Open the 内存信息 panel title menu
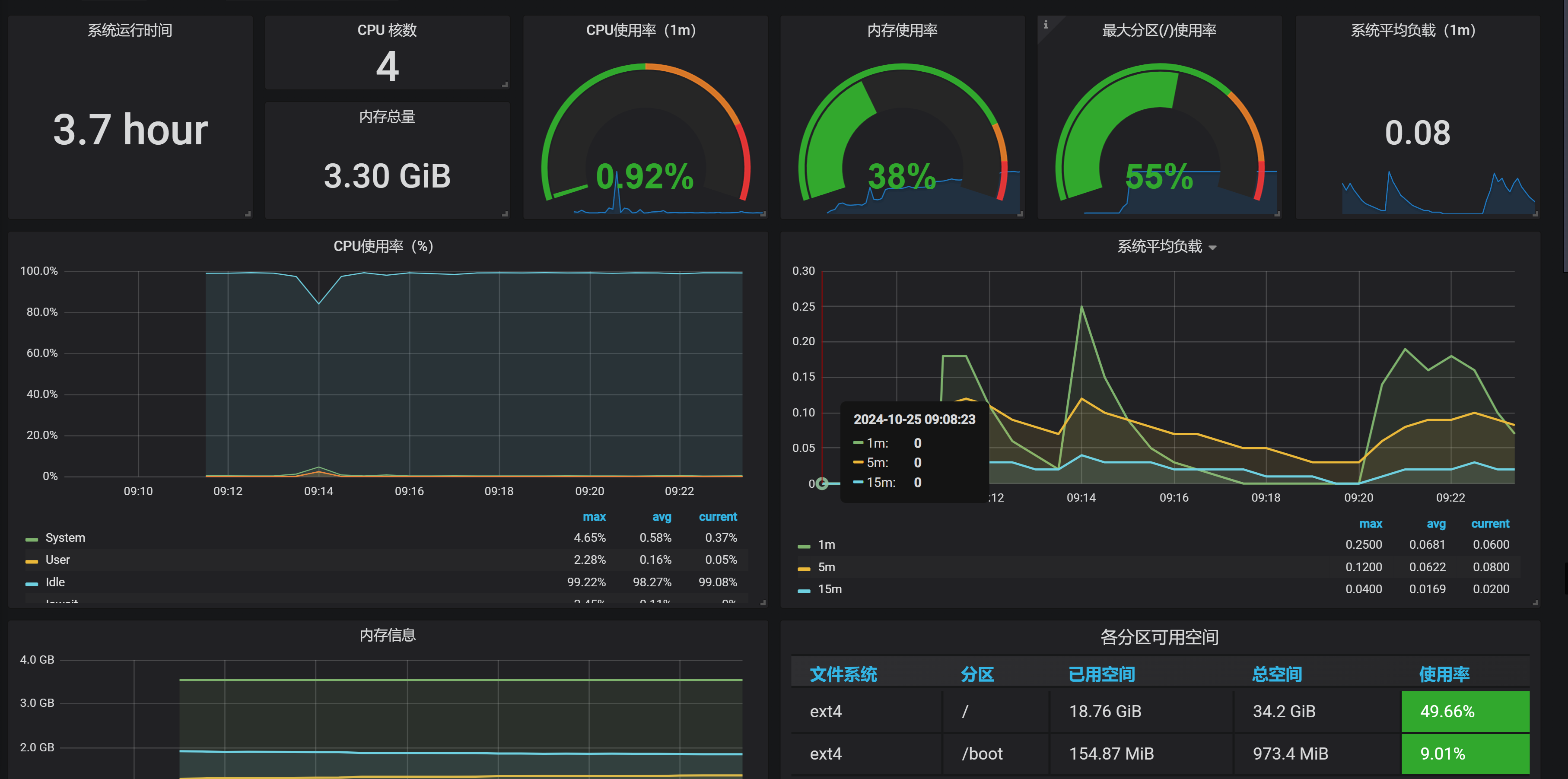Viewport: 1568px width, 779px height. (388, 635)
